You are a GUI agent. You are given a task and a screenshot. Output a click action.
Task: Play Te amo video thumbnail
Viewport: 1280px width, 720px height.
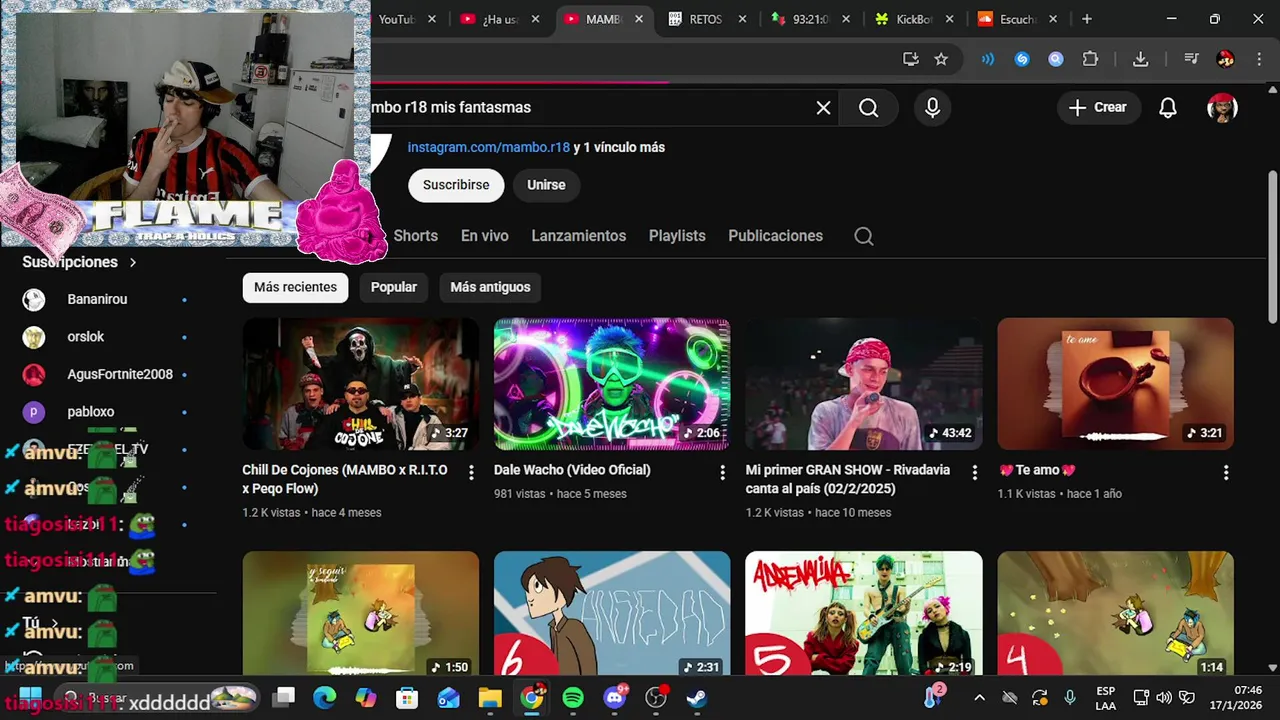pos(1115,384)
